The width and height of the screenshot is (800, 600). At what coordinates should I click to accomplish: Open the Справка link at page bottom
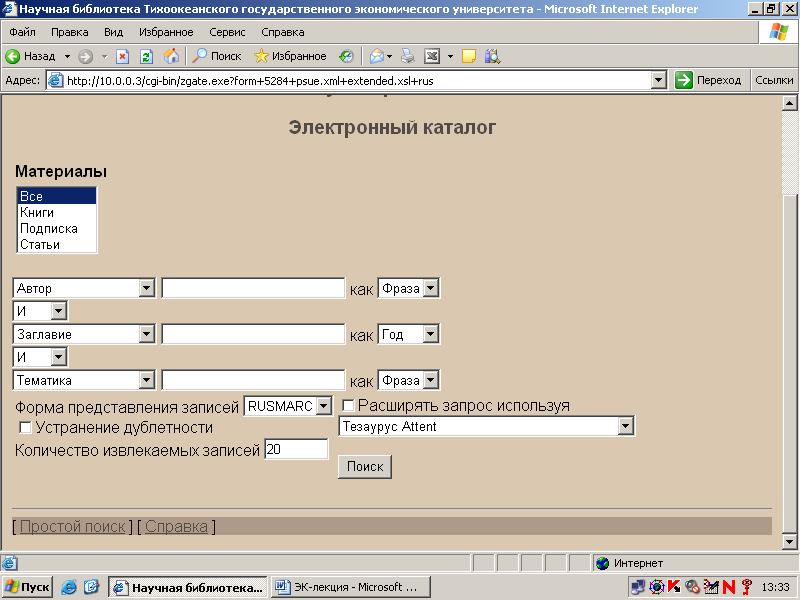coord(177,527)
